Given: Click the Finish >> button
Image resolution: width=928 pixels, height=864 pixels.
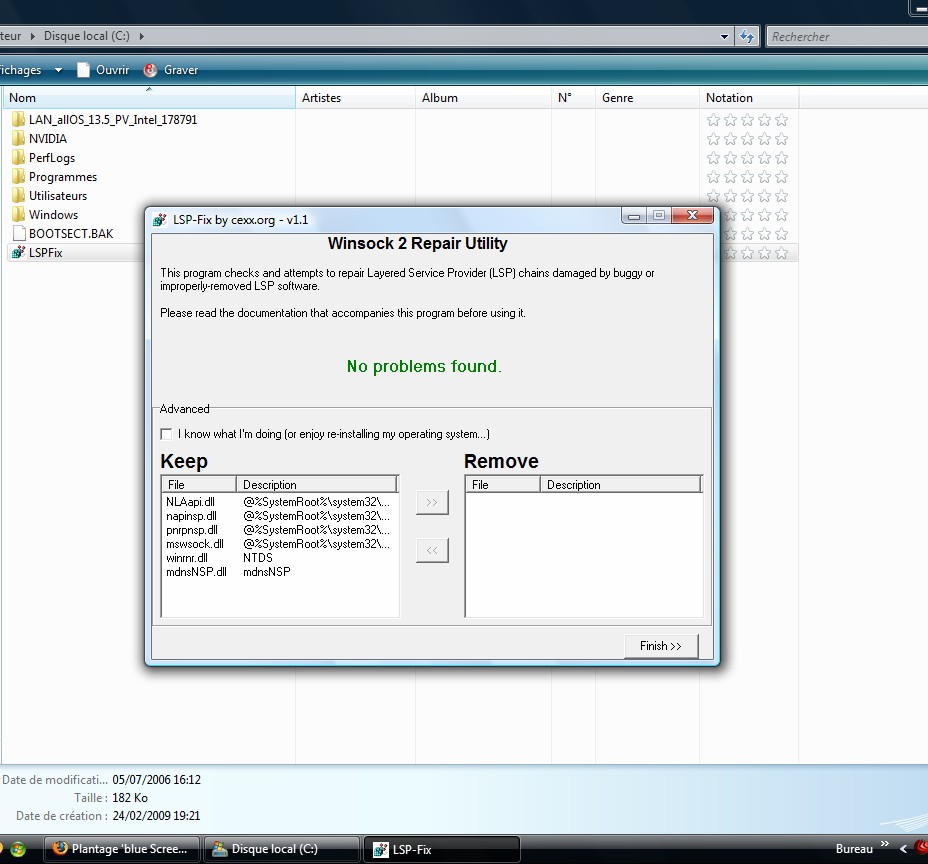Looking at the screenshot, I should point(661,646).
